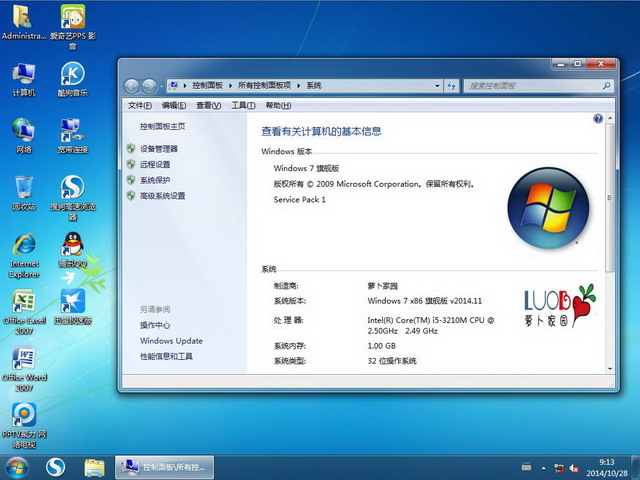Screen dimensions: 640x480
Task: Launch 搜狗高速浏览器 desktop shortcut
Action: (73, 198)
